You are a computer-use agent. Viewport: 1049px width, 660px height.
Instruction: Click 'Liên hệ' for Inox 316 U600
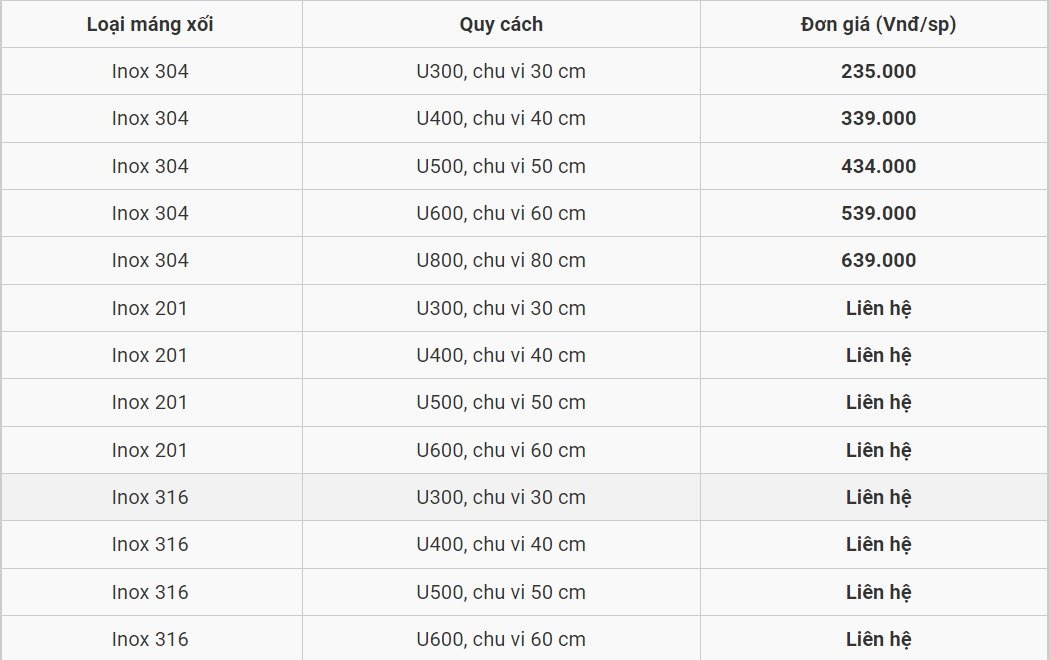pos(878,639)
